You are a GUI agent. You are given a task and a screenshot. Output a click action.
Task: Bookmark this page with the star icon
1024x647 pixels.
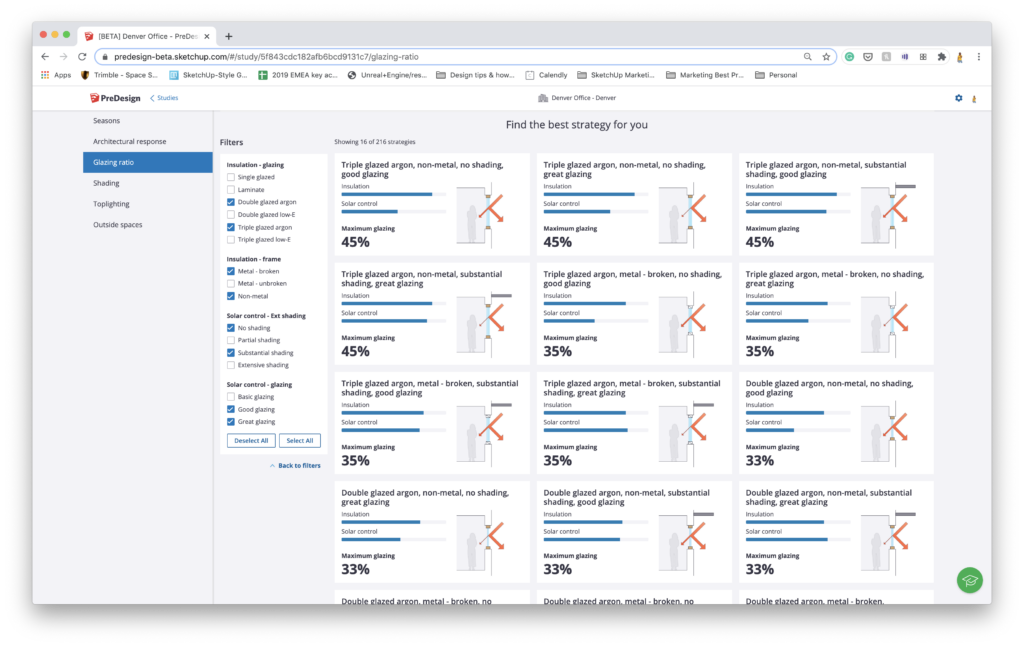click(826, 57)
